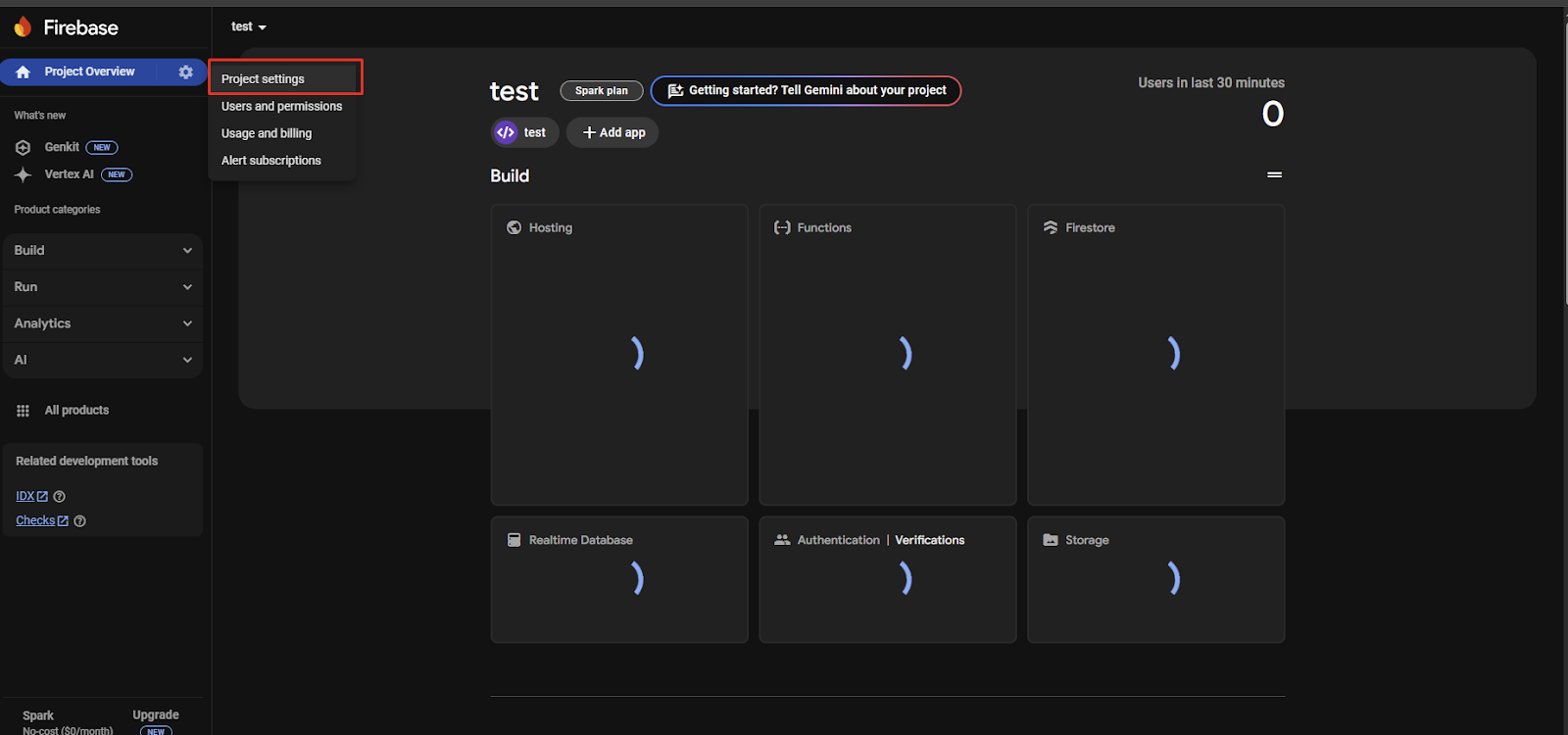
Task: Click the Storage folder icon
Action: coord(1051,540)
